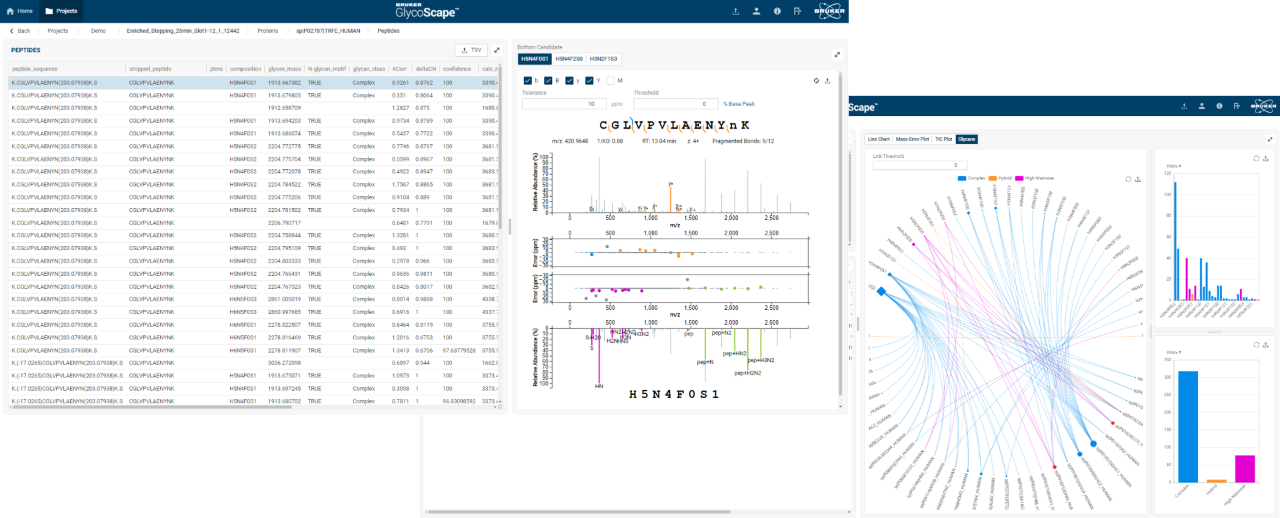Sort by confidence column header
Screen dimensions: 1280x518
pos(459,68)
